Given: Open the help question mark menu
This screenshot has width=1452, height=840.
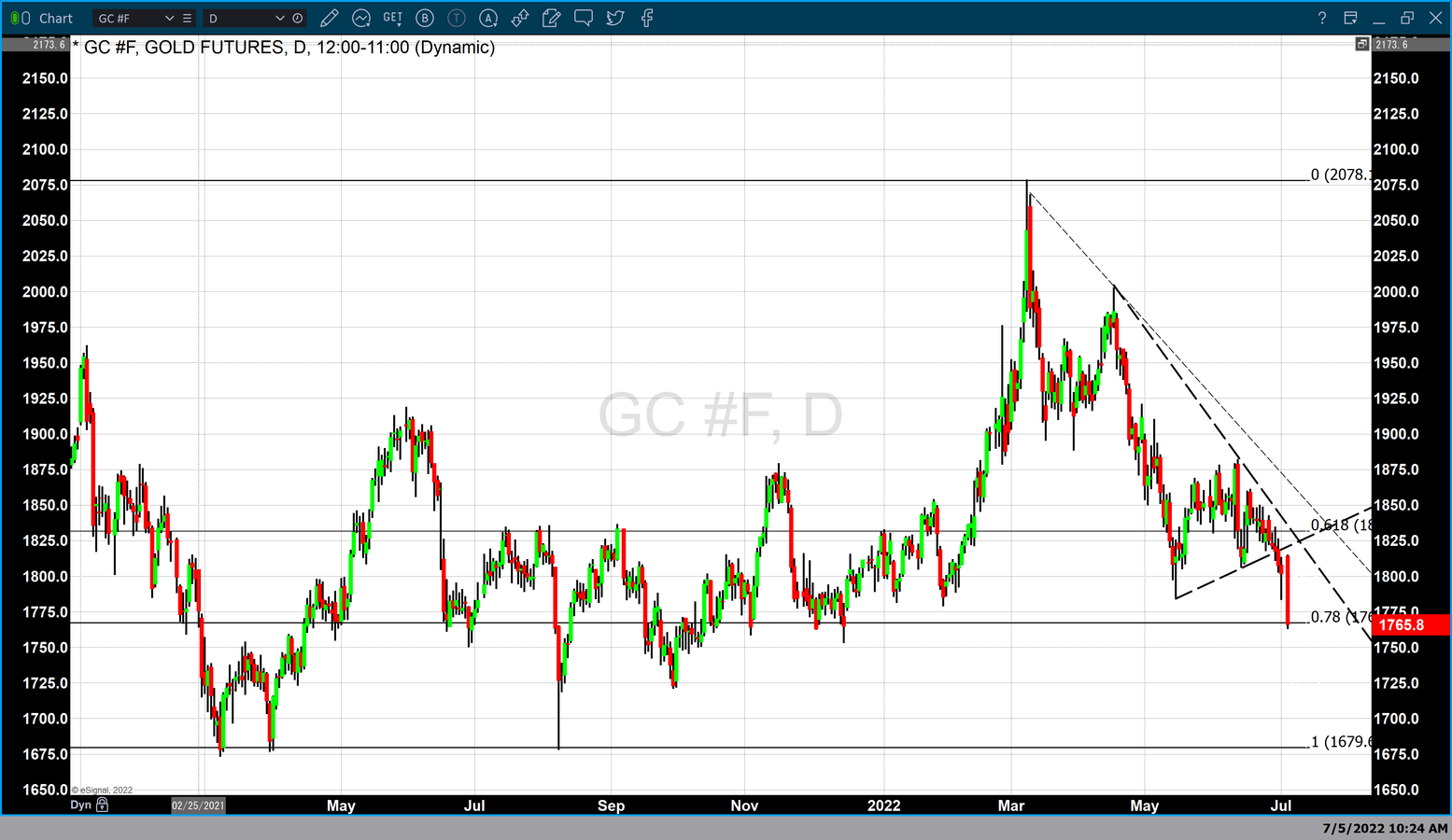Looking at the screenshot, I should click(1321, 18).
